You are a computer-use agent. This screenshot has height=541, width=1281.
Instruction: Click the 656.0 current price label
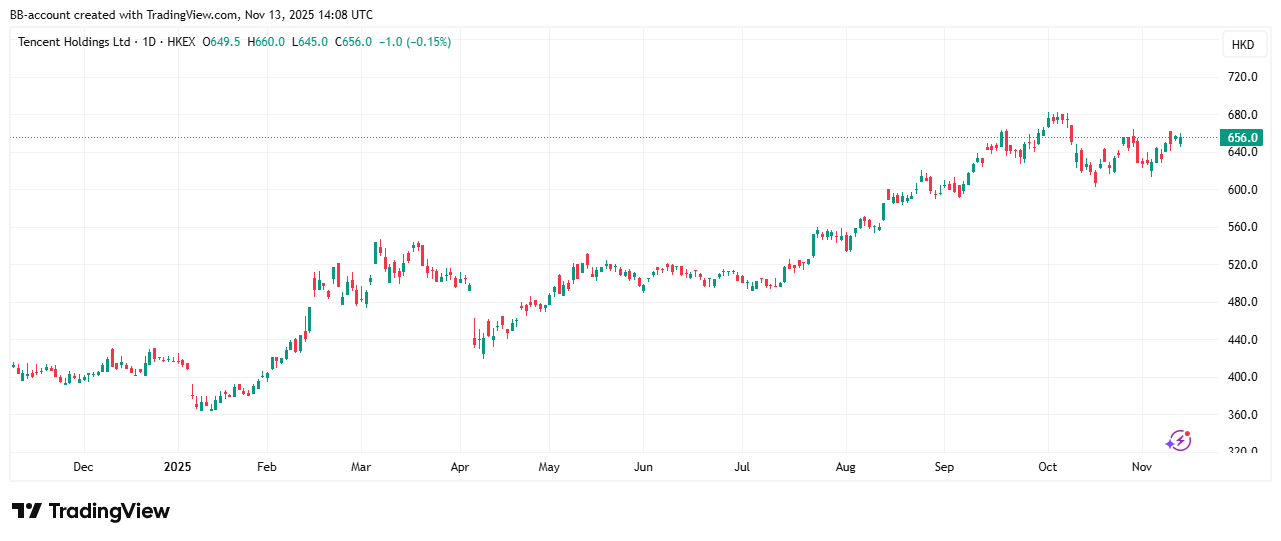tap(1242, 138)
